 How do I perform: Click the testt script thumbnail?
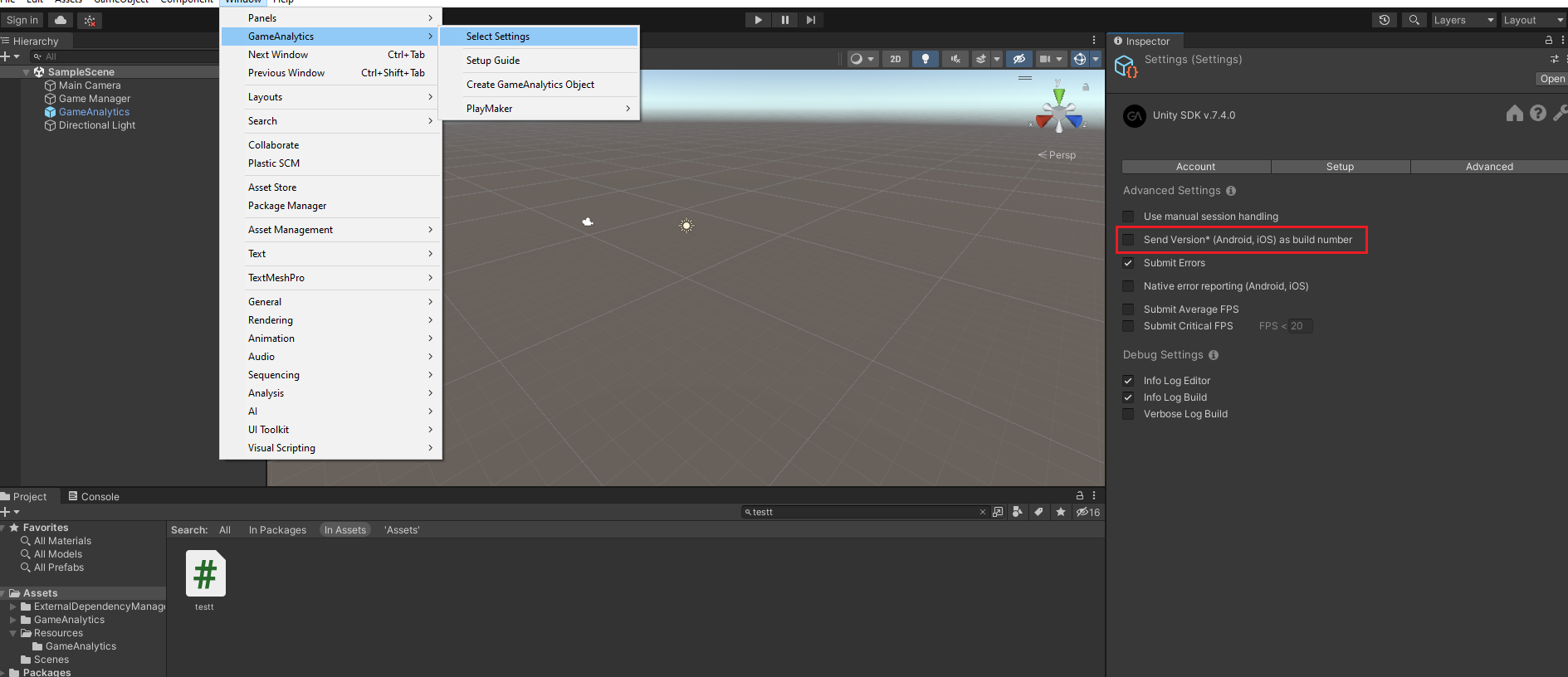(205, 573)
